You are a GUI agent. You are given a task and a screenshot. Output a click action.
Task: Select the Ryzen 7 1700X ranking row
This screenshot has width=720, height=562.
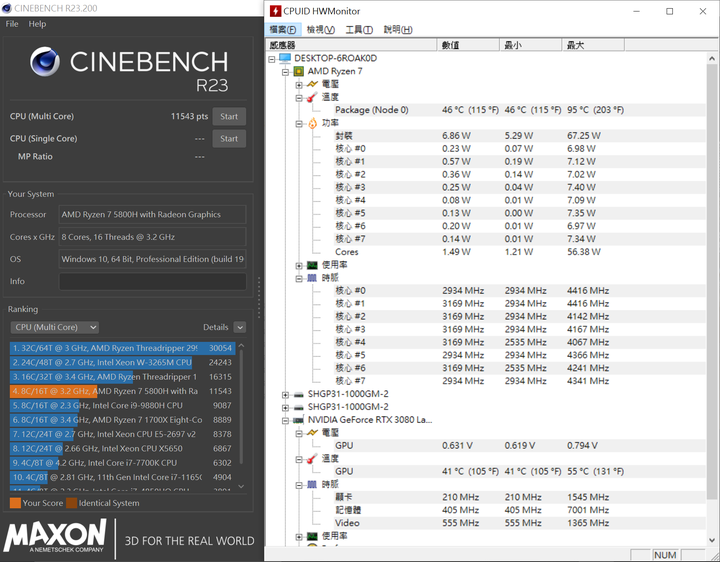point(122,420)
